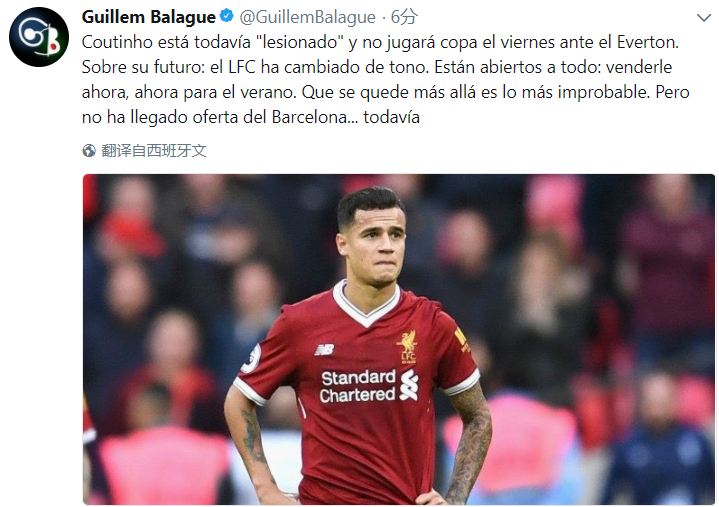Click the 翻译自西班牙文 translate link
Screen dimensions: 719x507
point(154,150)
